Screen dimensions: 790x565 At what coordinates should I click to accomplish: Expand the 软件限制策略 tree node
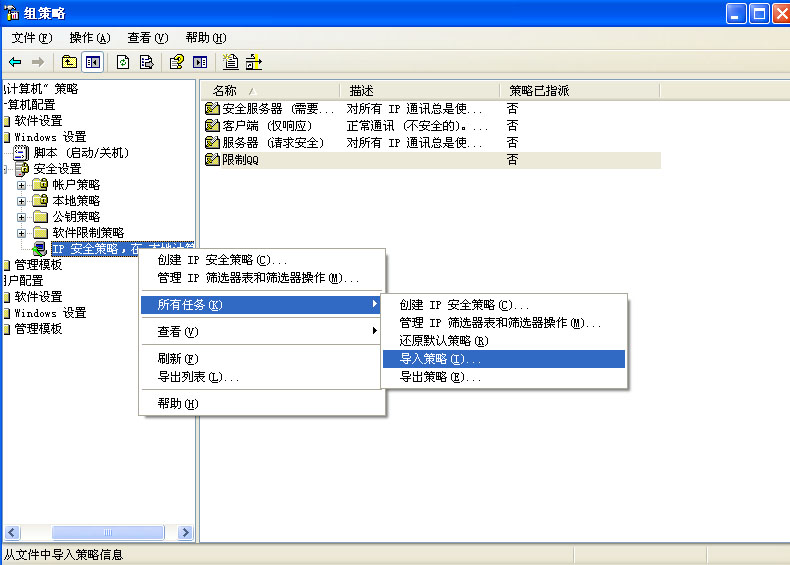pyautogui.click(x=21, y=233)
